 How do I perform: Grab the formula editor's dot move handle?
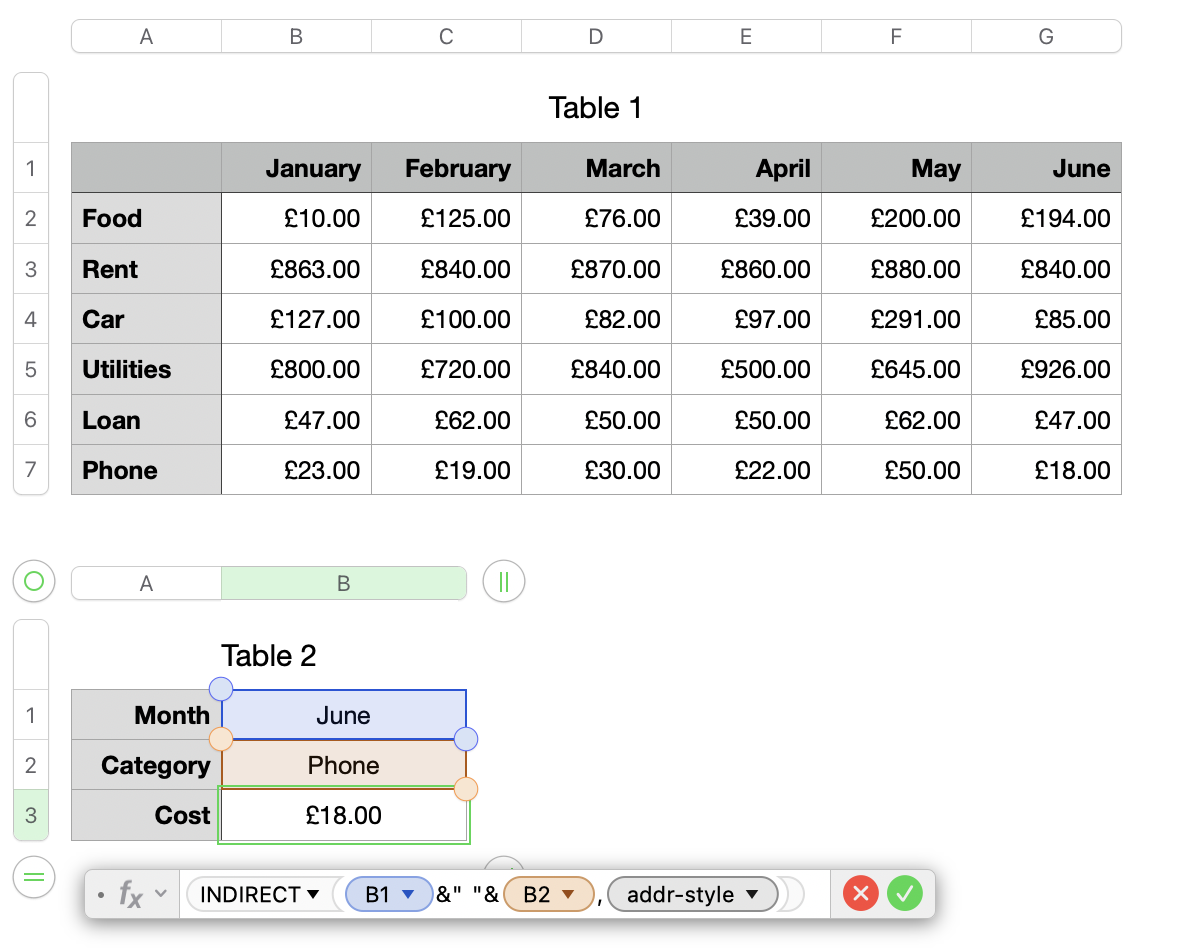pos(101,894)
